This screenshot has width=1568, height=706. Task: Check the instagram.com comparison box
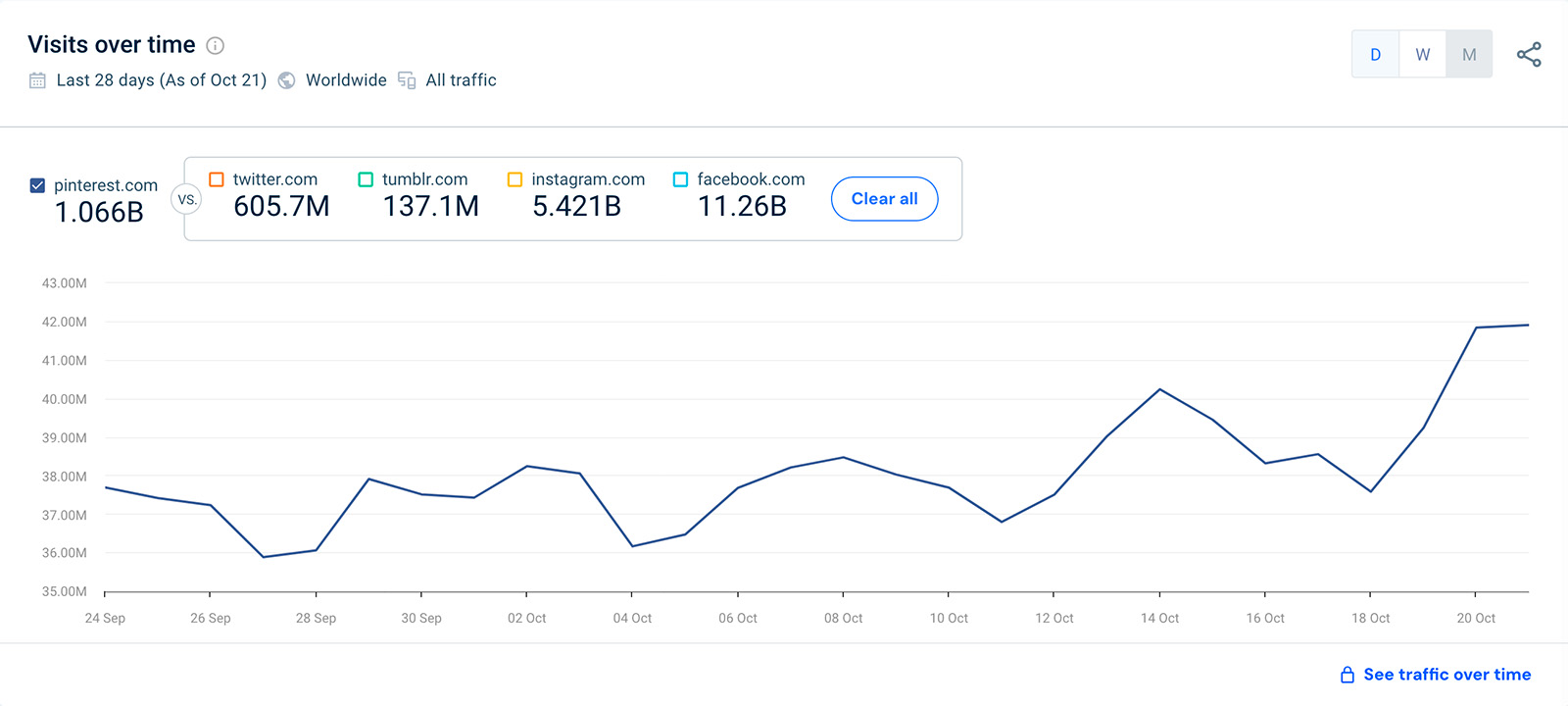click(x=514, y=179)
